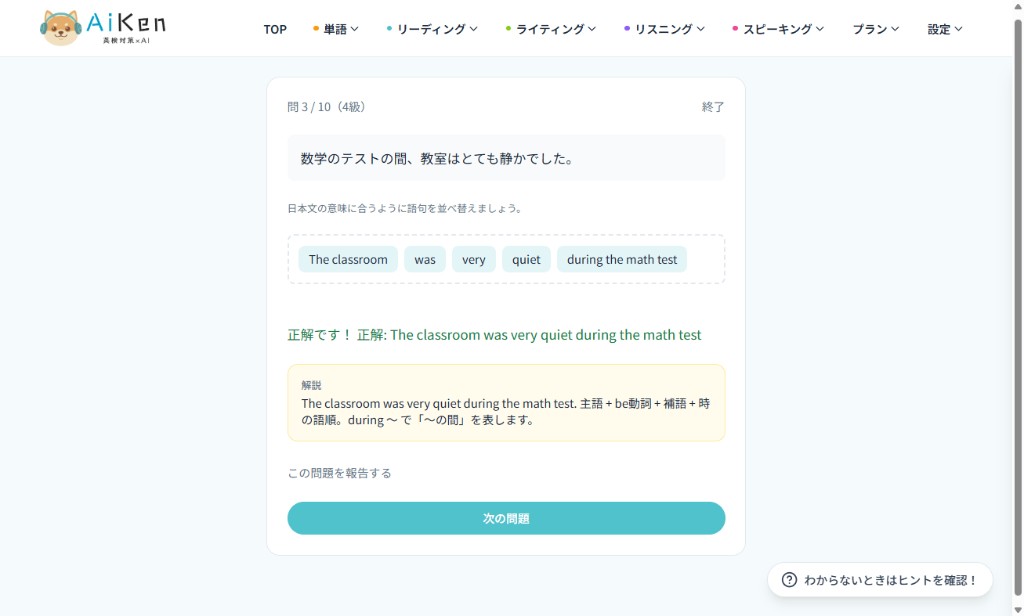The height and width of the screenshot is (616, 1024).
Task: Click the 解説 explanation heading
Action: (312, 385)
